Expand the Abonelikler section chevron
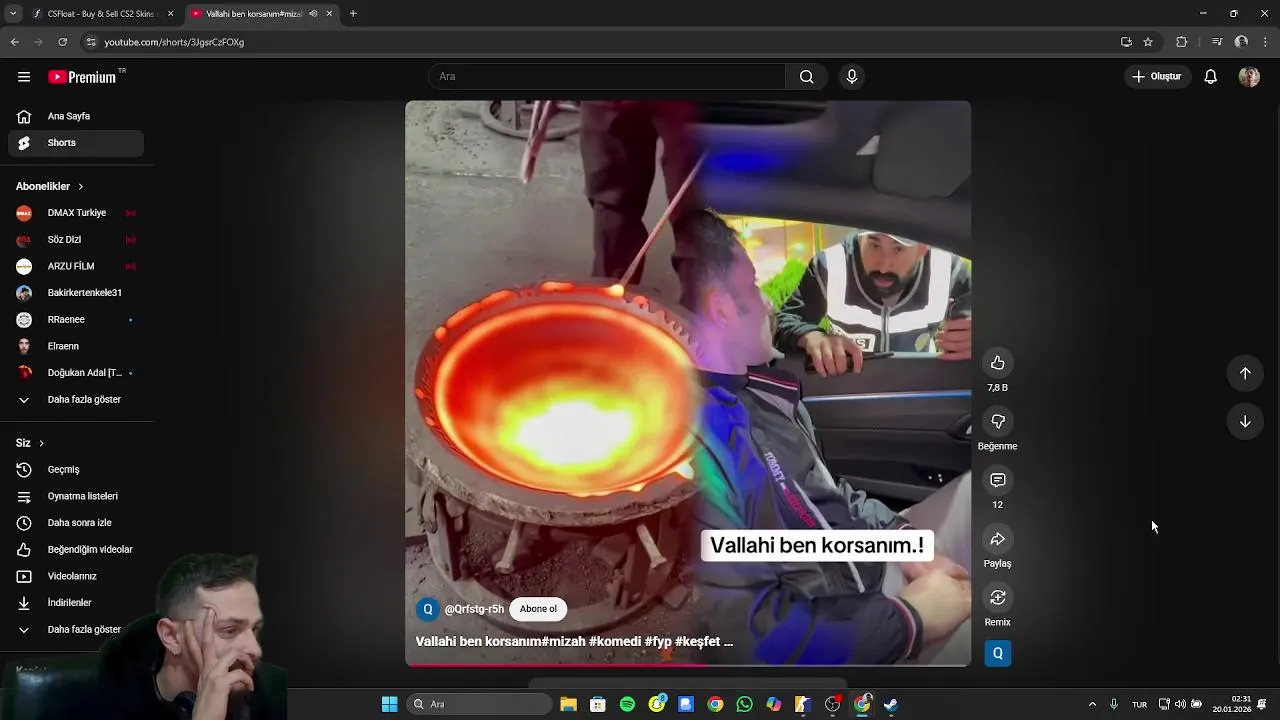 [81, 187]
